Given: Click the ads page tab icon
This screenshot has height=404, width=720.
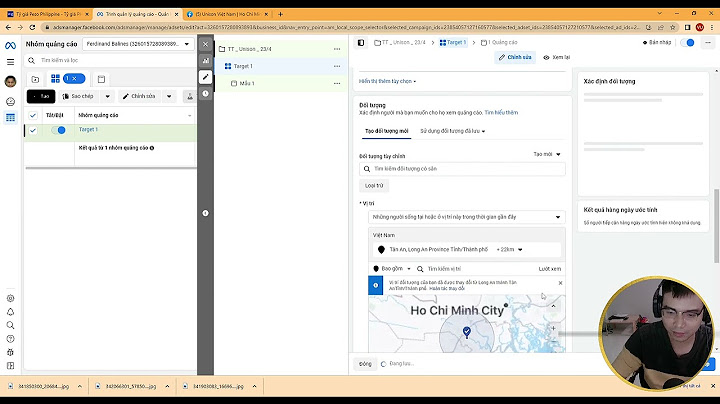Looking at the screenshot, I should tap(101, 79).
